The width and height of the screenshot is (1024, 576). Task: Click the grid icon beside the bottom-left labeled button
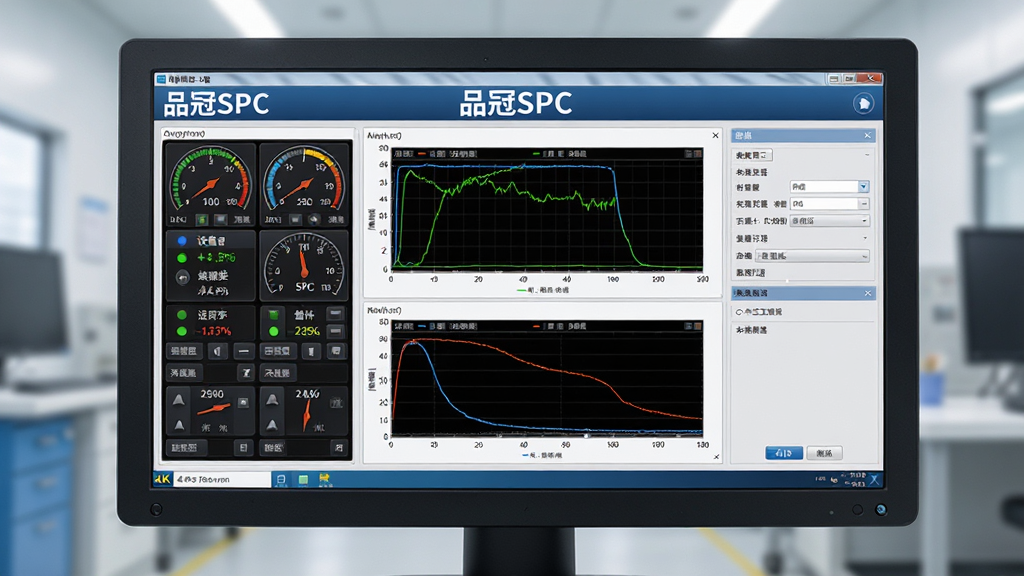(244, 448)
